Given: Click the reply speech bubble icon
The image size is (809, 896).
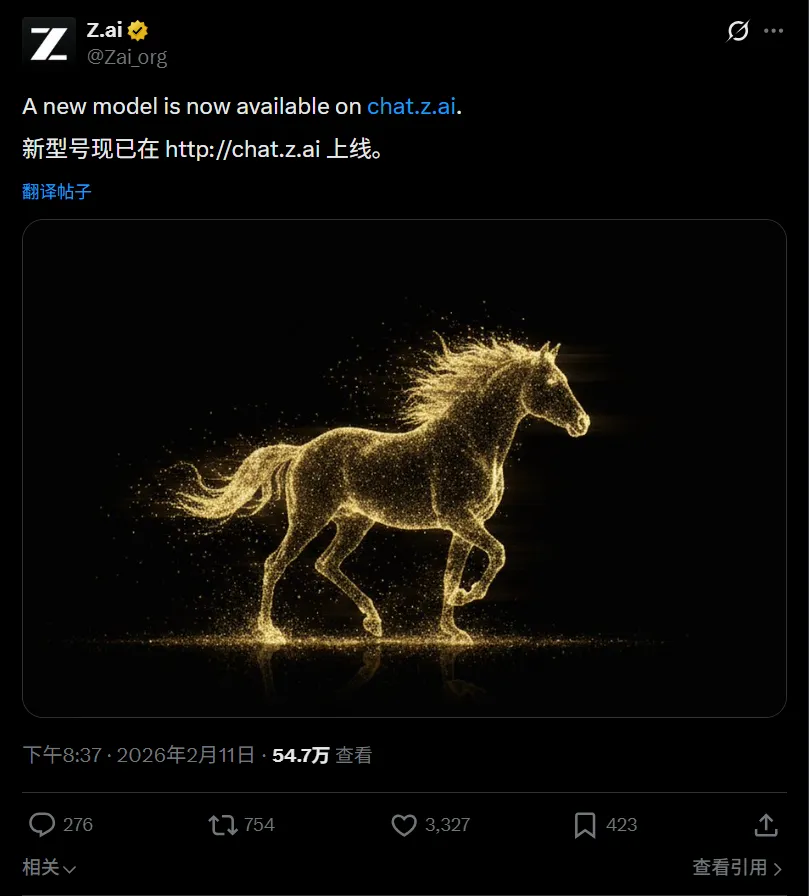Looking at the screenshot, I should tap(42, 825).
